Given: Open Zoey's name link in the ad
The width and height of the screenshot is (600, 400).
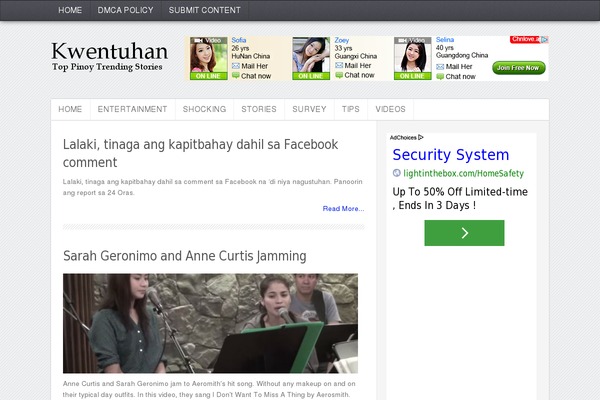Looking at the screenshot, I should [342, 40].
